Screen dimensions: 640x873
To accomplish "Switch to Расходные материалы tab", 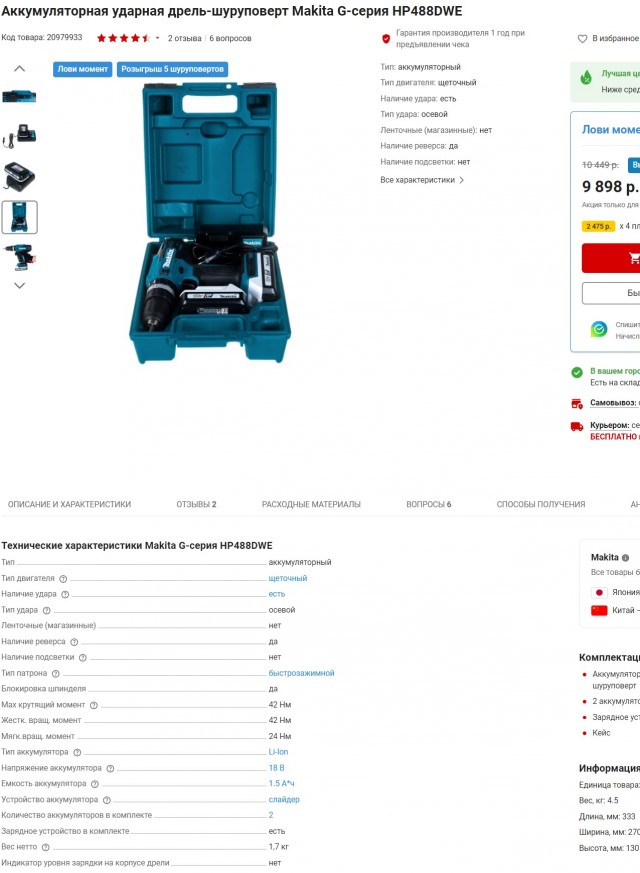I will tap(311, 504).
